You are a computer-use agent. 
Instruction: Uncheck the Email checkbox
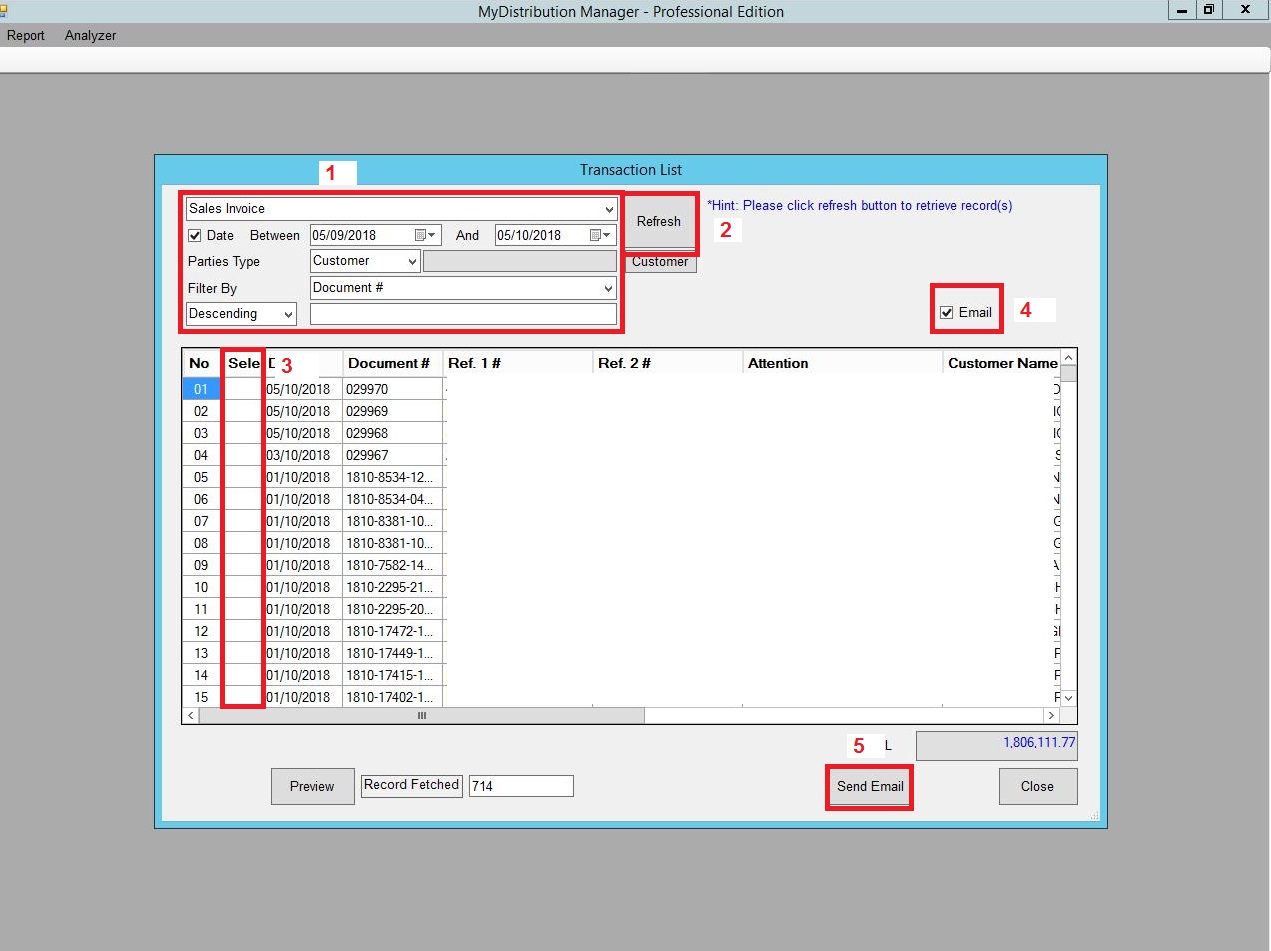(947, 313)
